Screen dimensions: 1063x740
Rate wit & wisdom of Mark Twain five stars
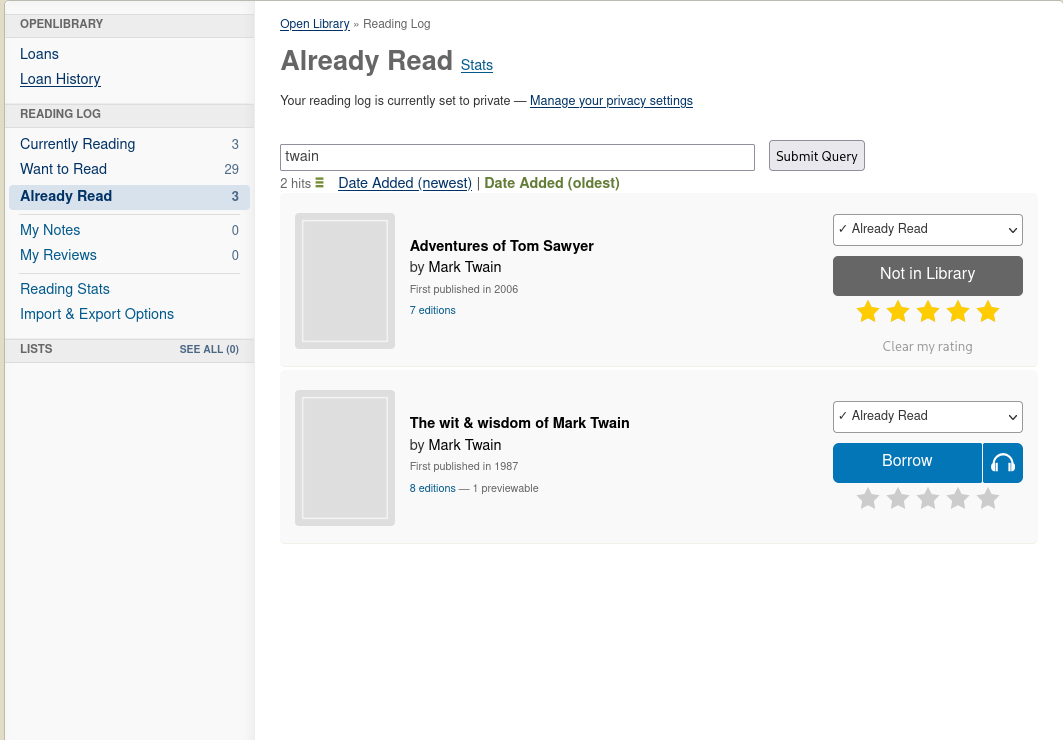coord(988,499)
